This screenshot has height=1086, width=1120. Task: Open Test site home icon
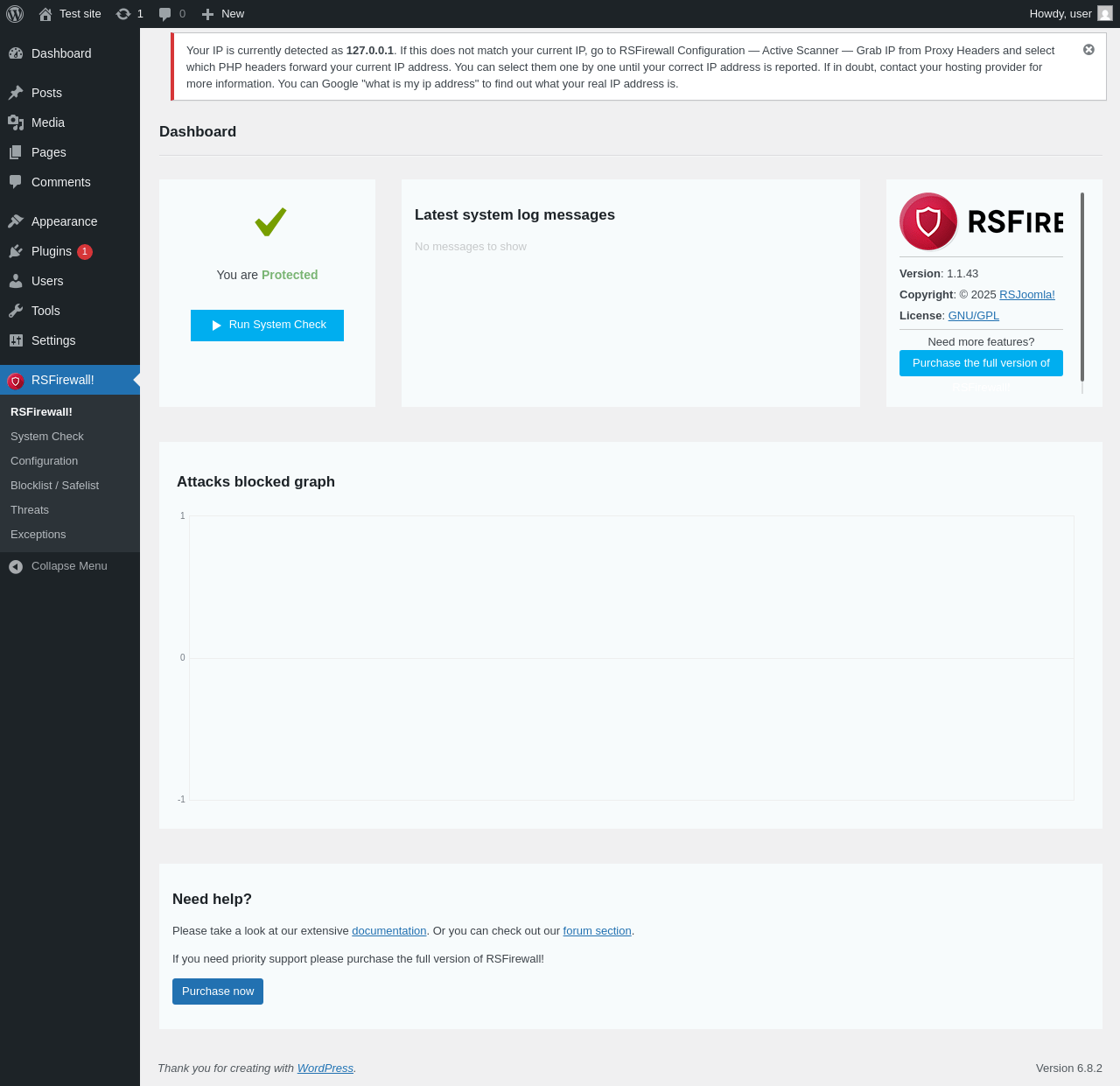45,14
